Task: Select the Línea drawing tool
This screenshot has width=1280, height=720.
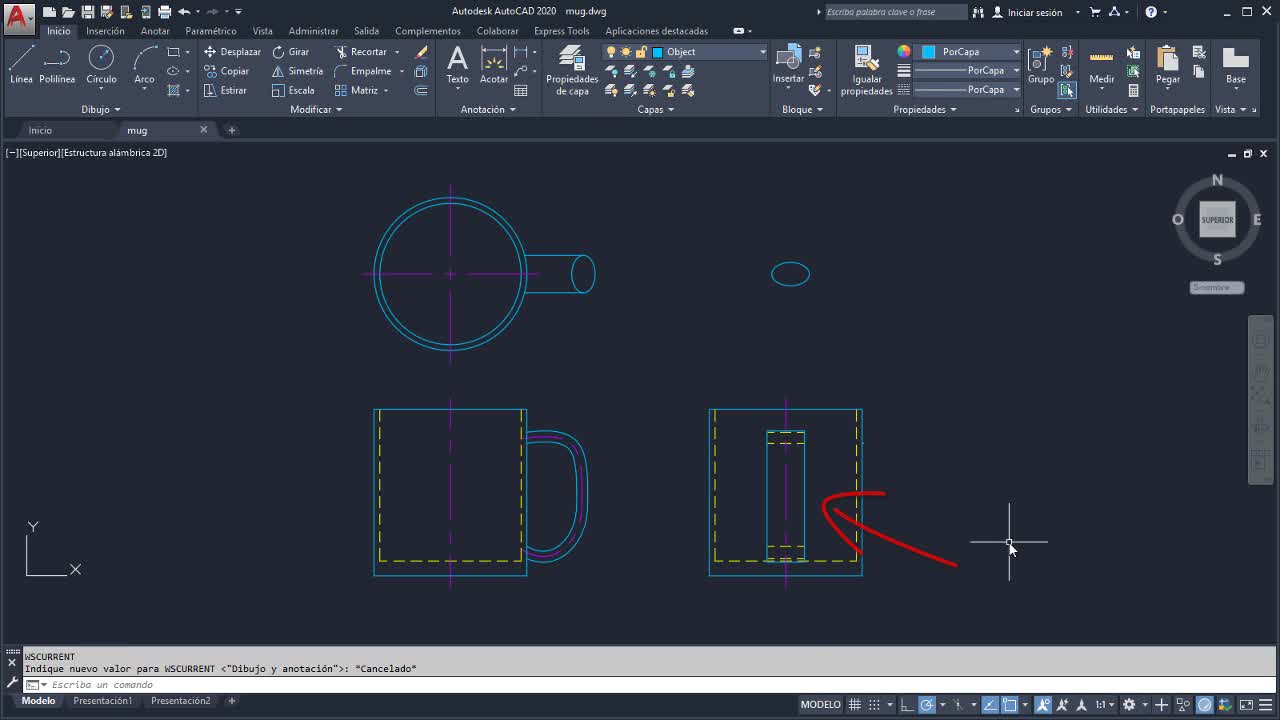Action: tap(21, 63)
